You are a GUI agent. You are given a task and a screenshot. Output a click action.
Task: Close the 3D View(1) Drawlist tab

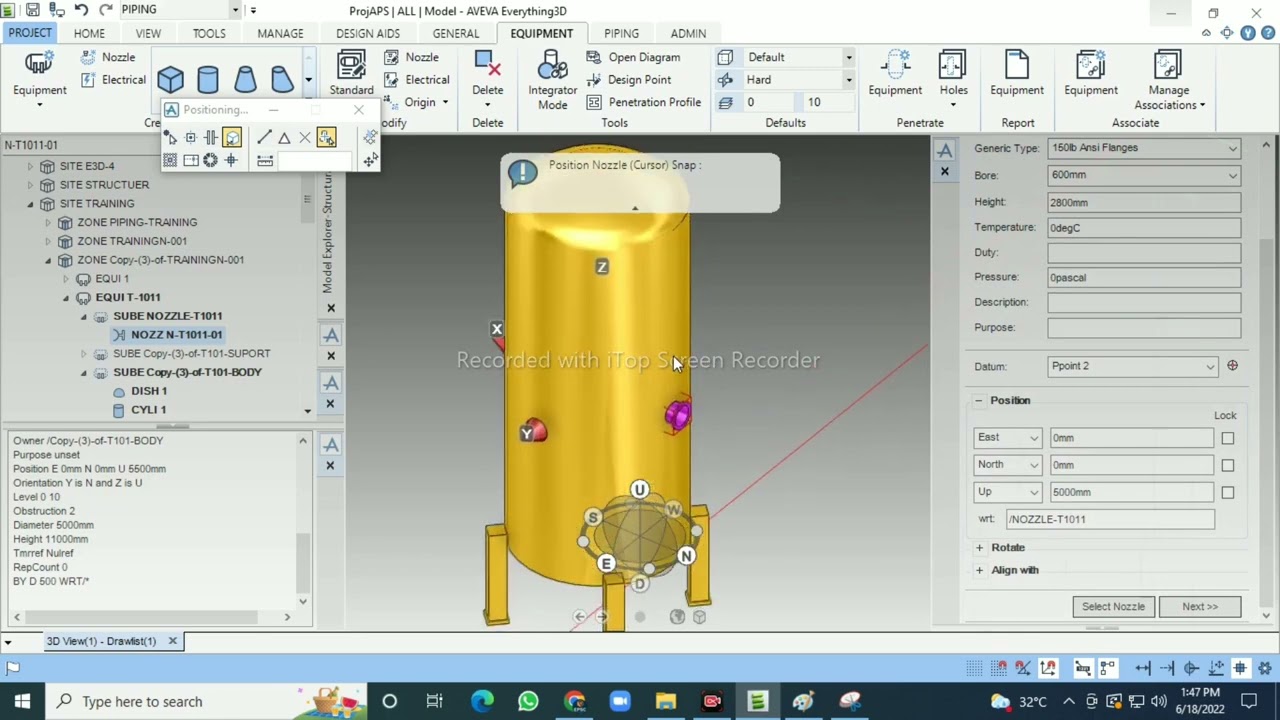(172, 641)
